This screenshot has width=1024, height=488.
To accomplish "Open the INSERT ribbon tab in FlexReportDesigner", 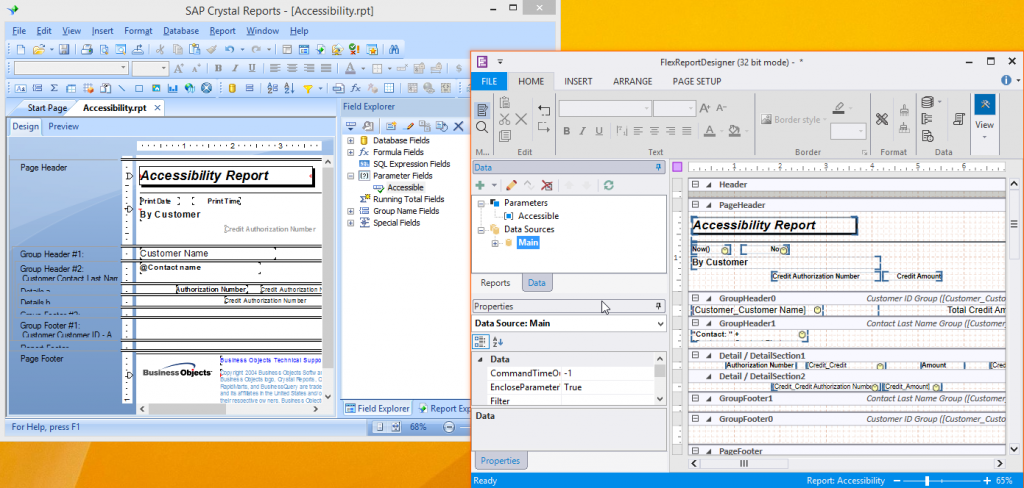I will click(578, 82).
